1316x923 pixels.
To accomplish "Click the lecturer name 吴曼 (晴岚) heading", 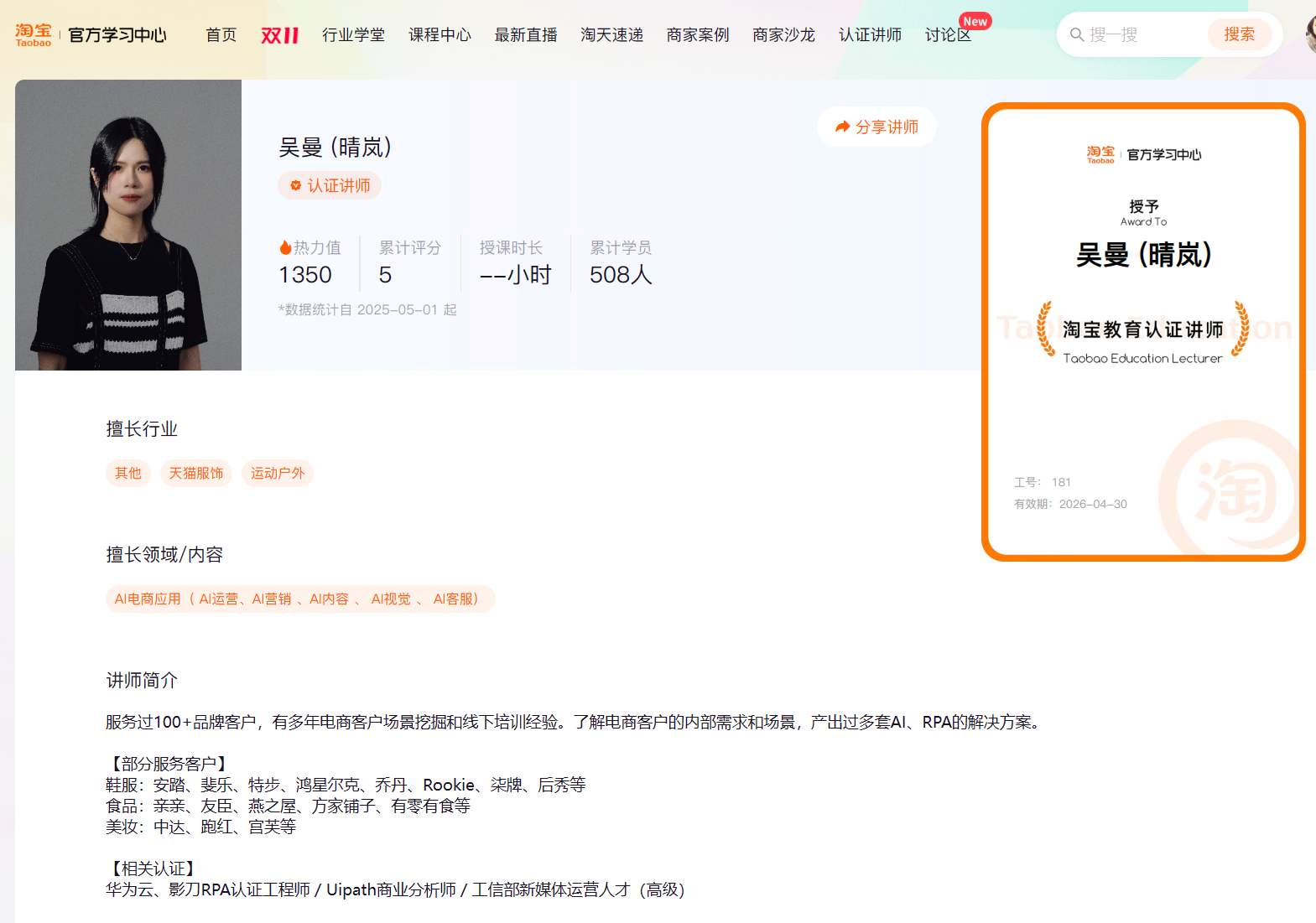I will click(336, 148).
